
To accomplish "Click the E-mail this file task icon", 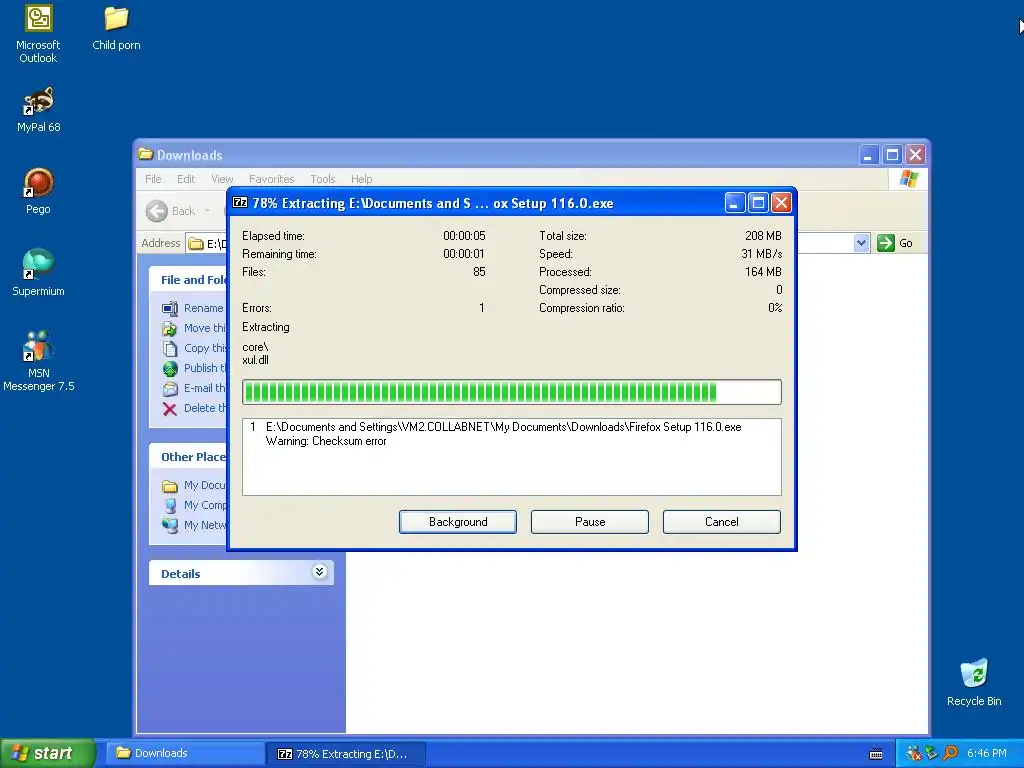I will click(170, 389).
